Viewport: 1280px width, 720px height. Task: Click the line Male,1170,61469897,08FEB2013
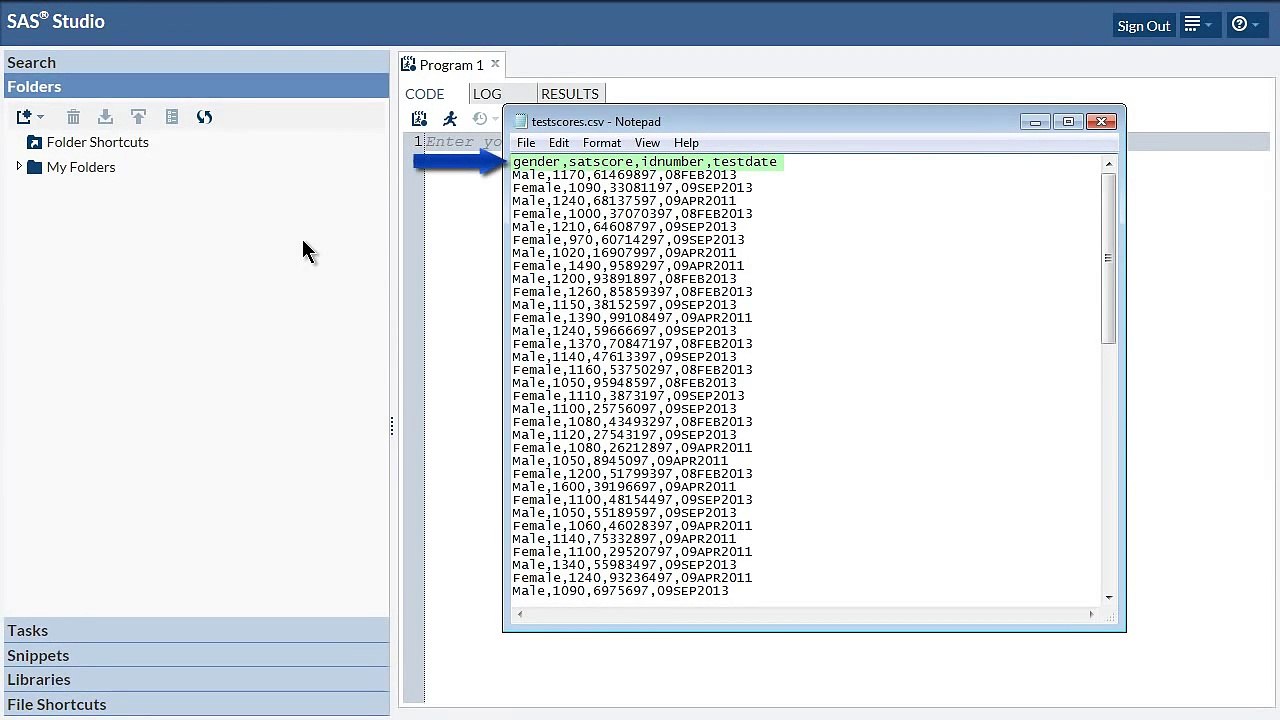tap(624, 175)
